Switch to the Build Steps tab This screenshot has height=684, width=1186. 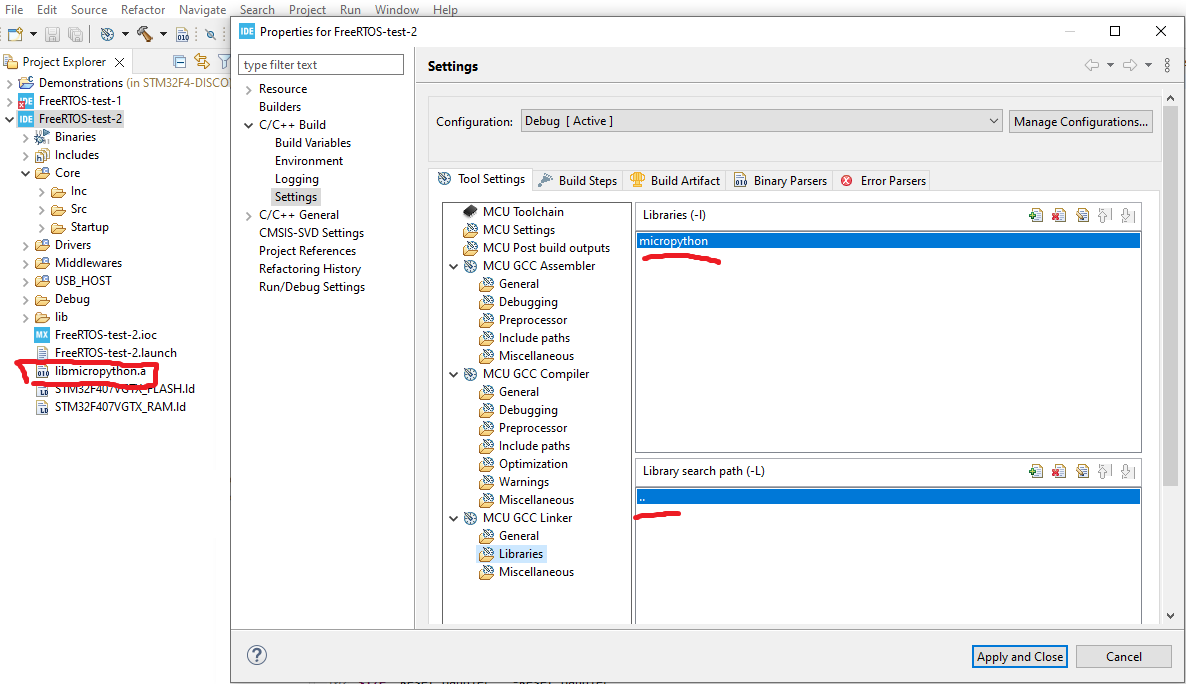click(577, 180)
